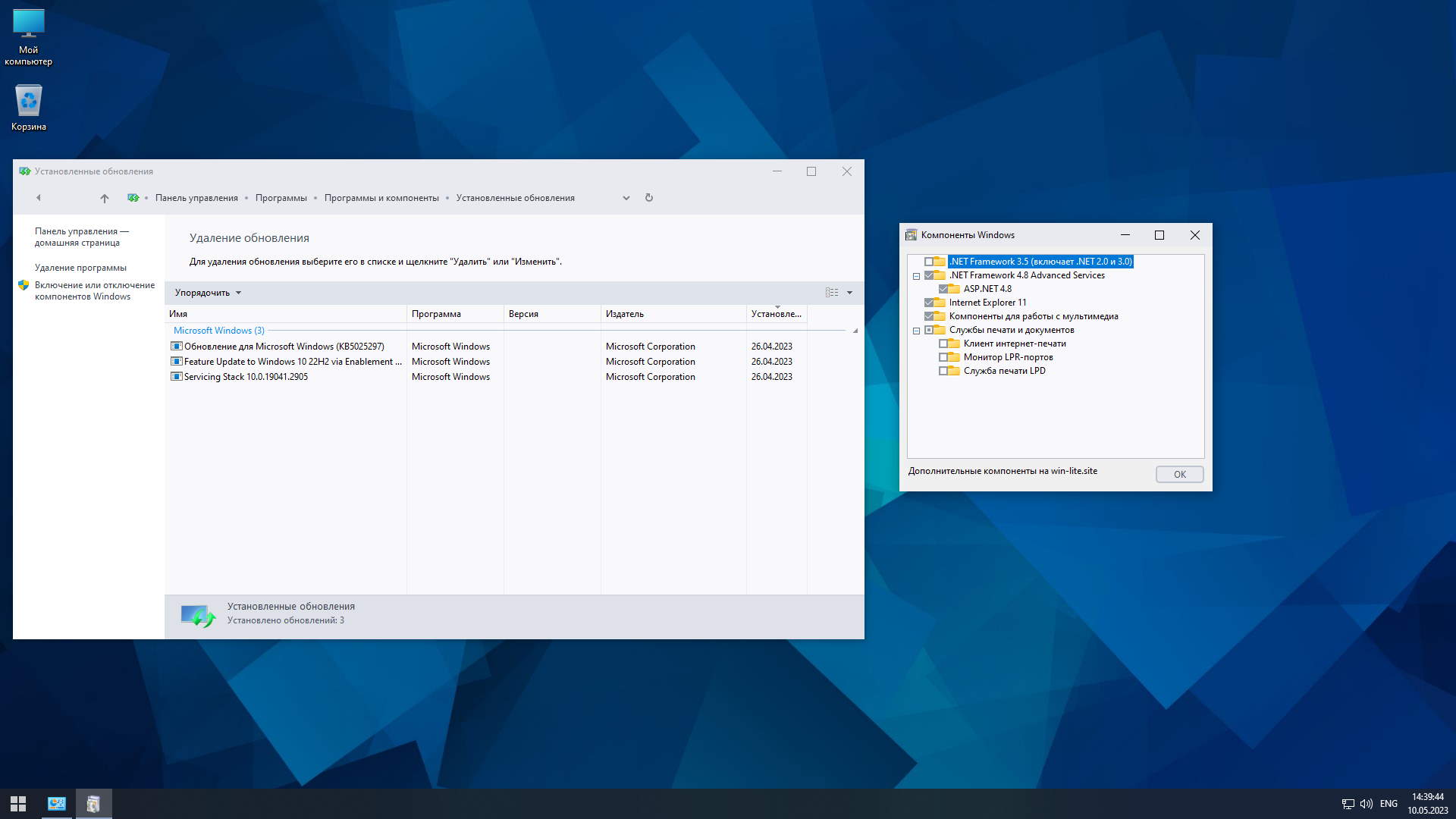1456x819 pixels.
Task: Uncheck the Internet Explorer 11 checkbox
Action: point(929,303)
